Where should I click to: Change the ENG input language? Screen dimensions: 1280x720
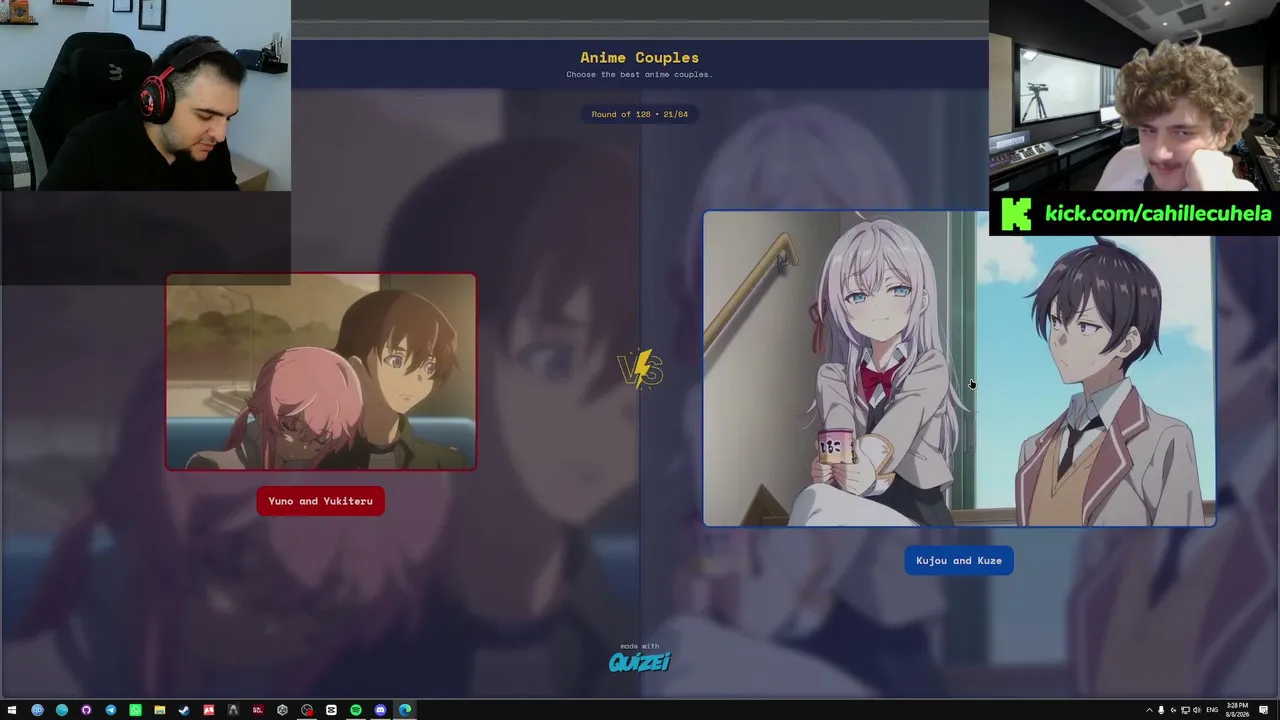[1212, 710]
